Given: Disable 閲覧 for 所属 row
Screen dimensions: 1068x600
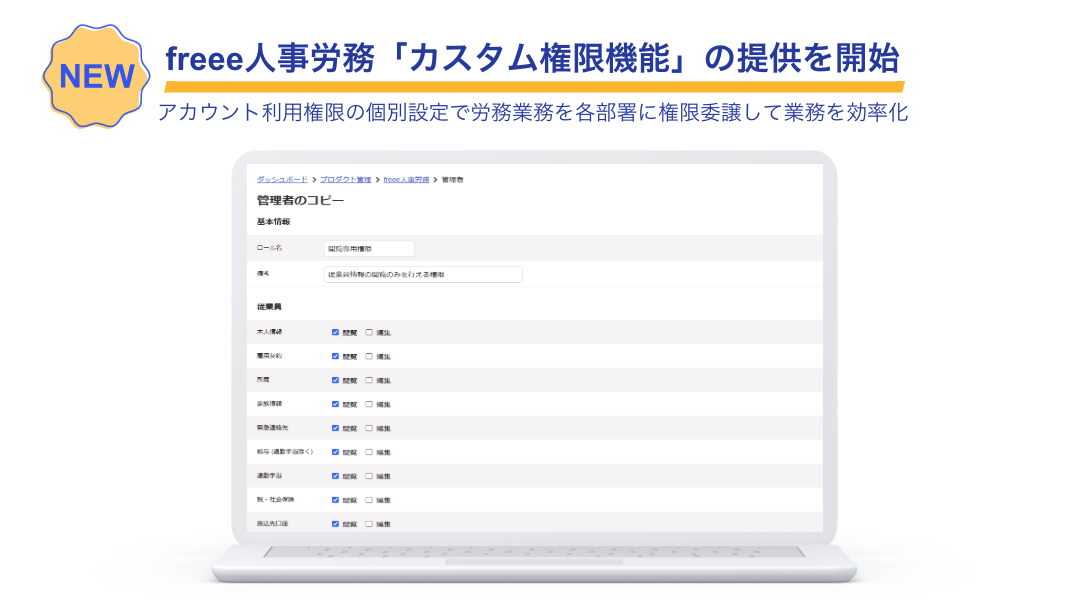Looking at the screenshot, I should pos(336,380).
